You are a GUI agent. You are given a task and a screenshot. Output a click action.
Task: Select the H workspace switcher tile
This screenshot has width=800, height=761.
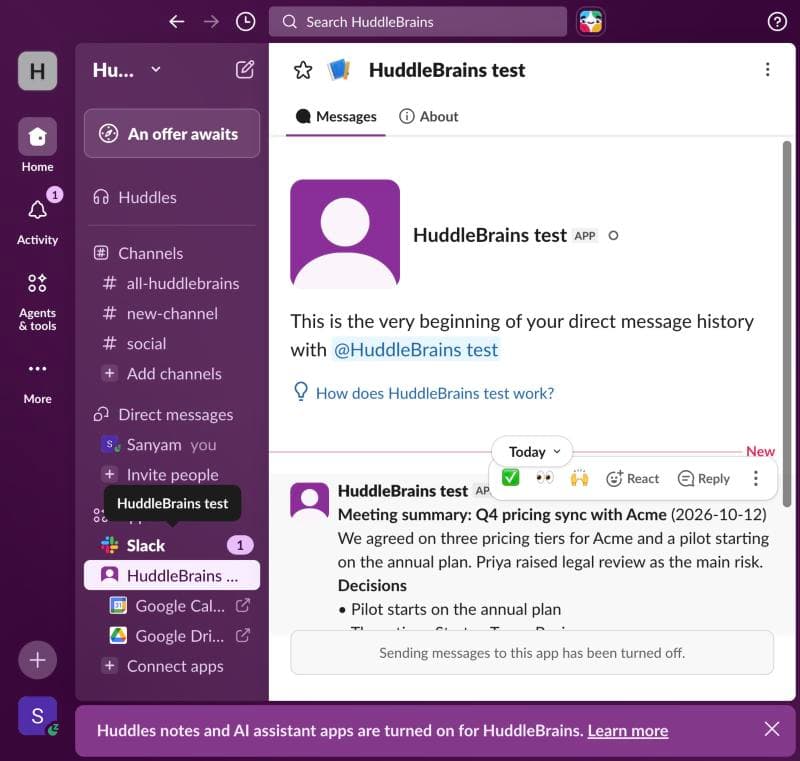37,71
